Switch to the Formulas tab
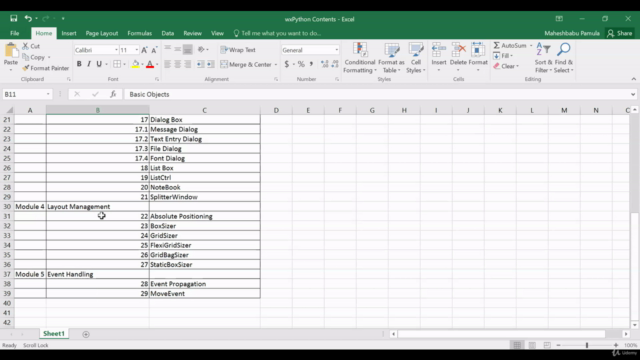Image resolution: width=640 pixels, height=360 pixels. [140, 33]
